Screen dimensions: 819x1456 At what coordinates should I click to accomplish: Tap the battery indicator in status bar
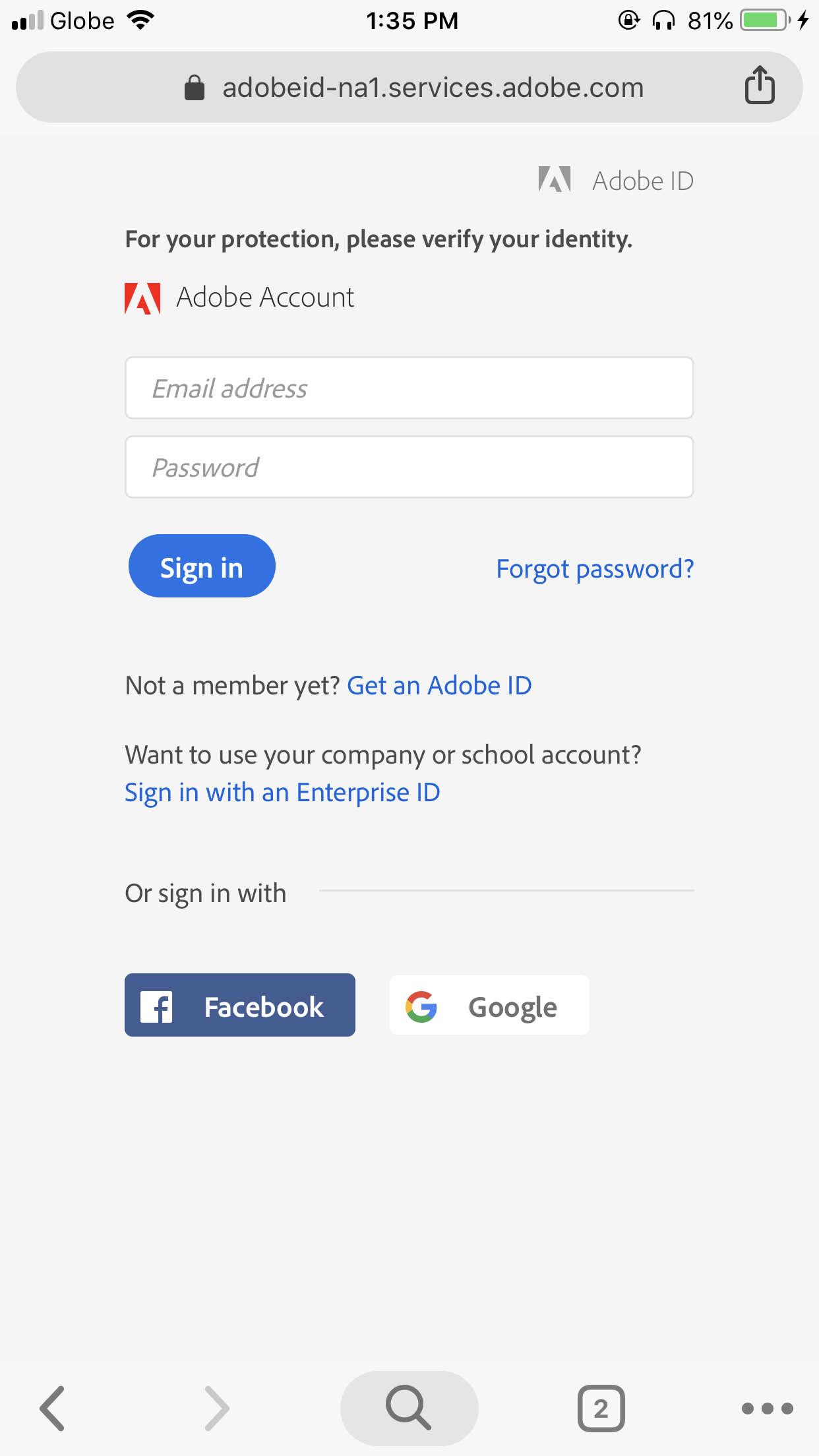click(x=765, y=20)
